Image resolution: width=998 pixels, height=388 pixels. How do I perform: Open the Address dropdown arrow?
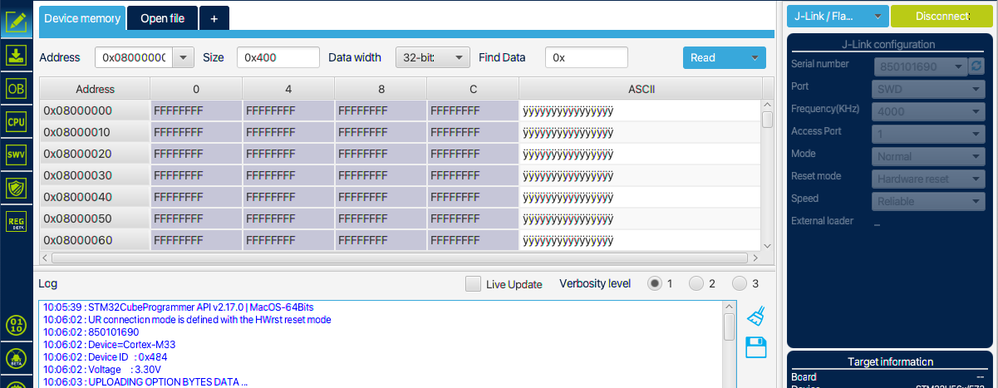coord(183,57)
